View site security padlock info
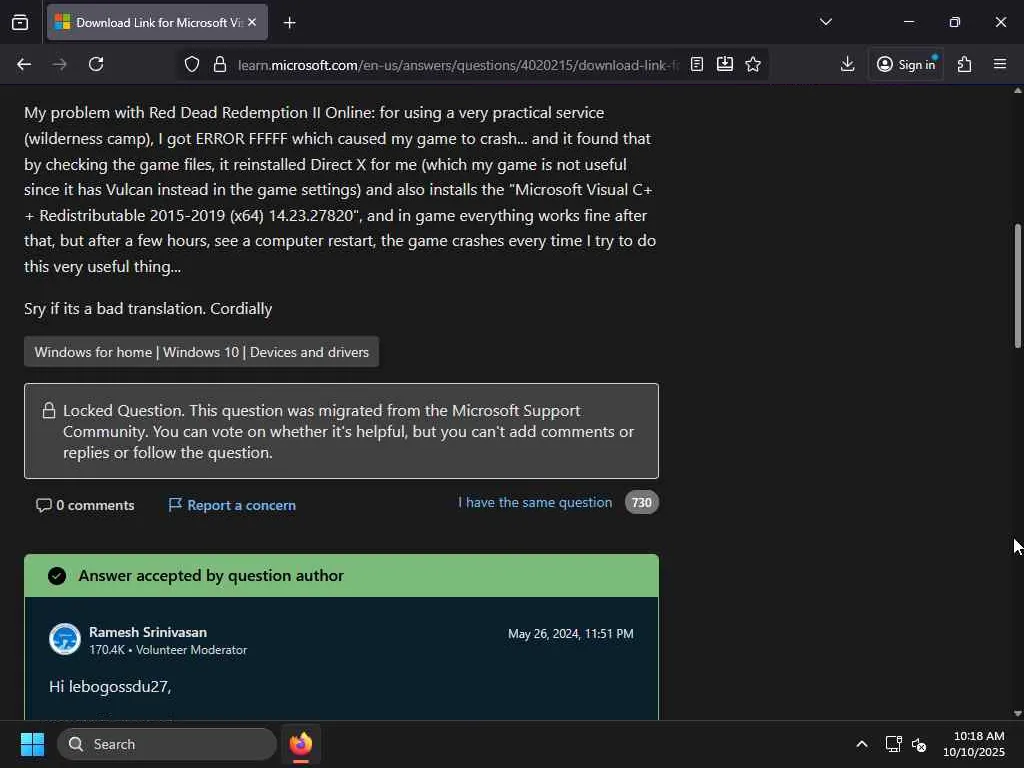The width and height of the screenshot is (1024, 768). (x=220, y=64)
